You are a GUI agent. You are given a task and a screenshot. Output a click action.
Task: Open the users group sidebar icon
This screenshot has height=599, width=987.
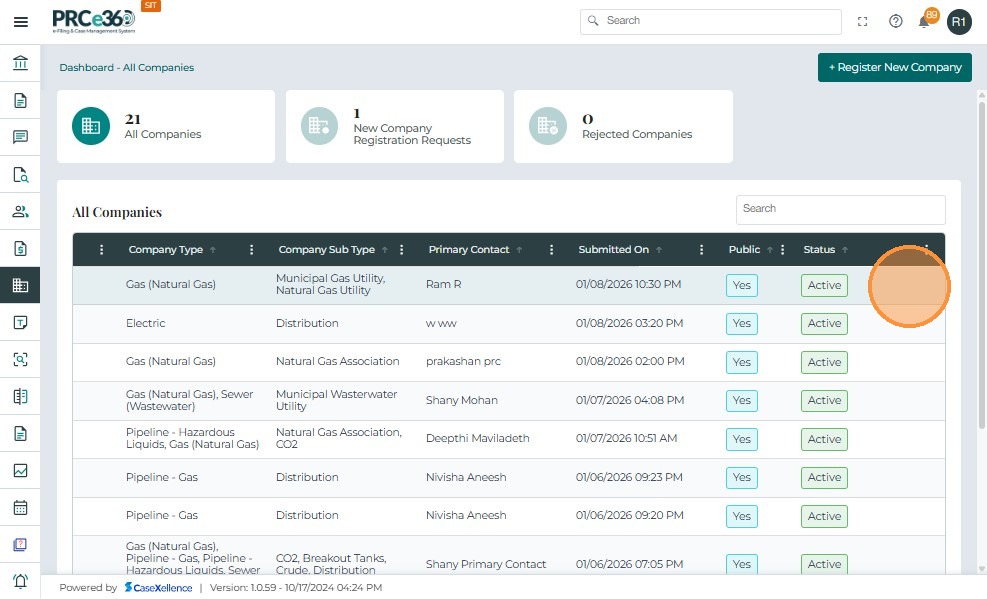pyautogui.click(x=20, y=212)
